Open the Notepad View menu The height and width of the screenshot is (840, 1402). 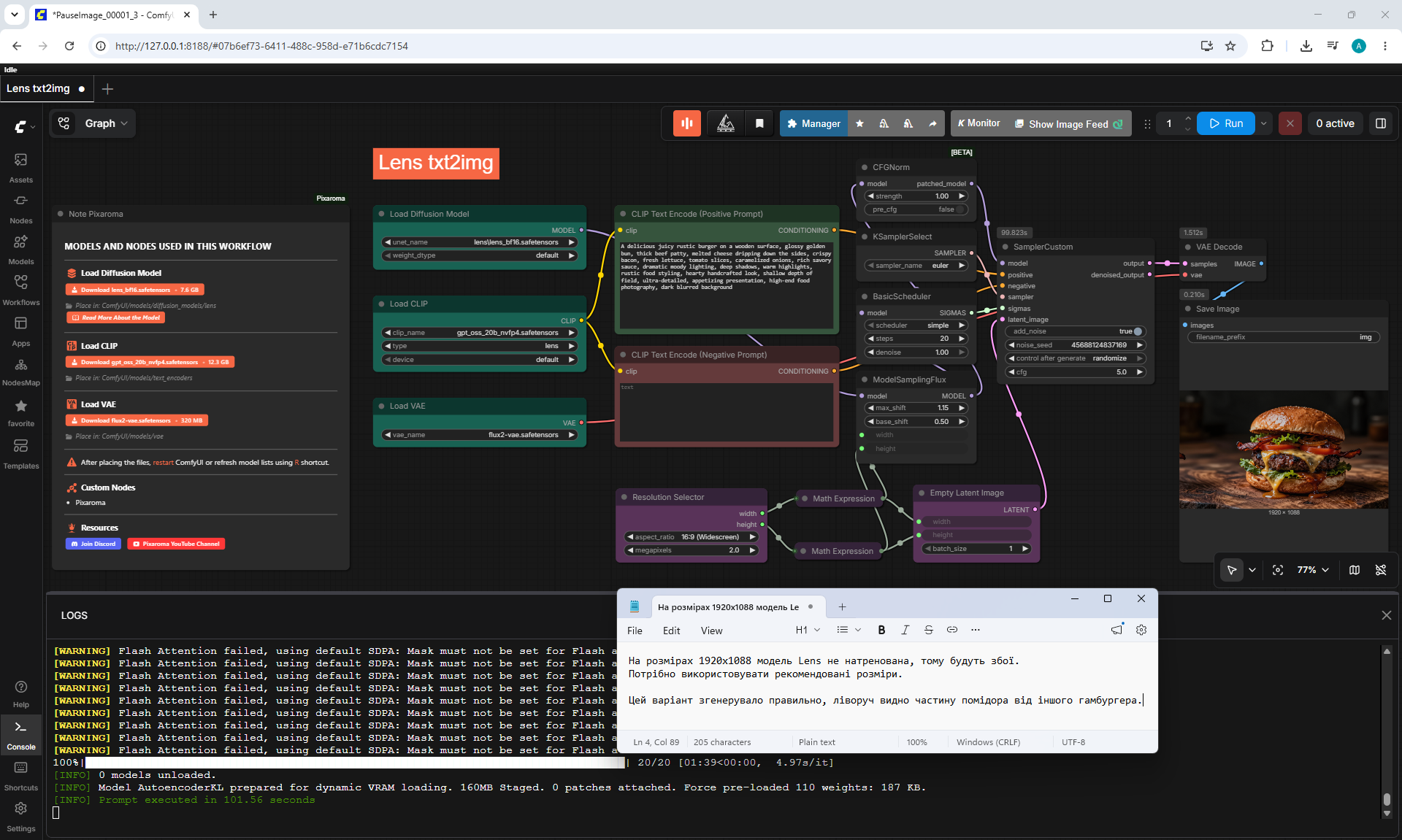coord(711,631)
